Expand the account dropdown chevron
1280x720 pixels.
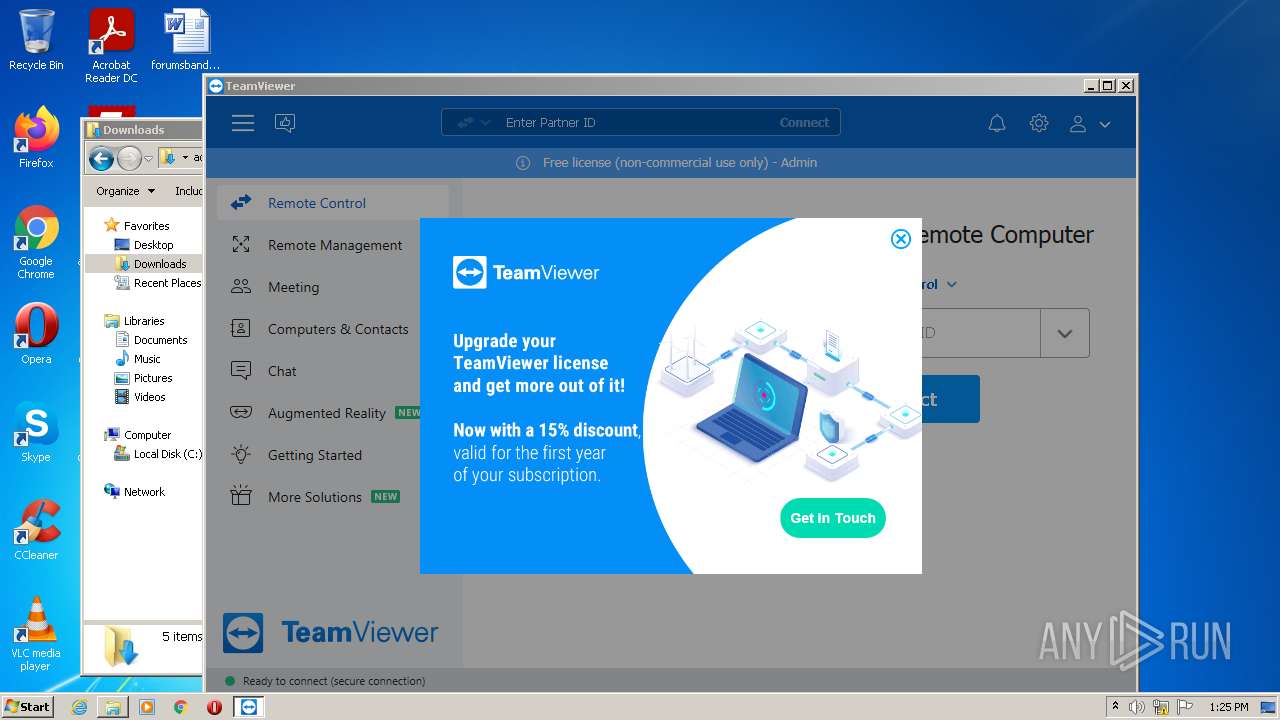(x=1105, y=124)
